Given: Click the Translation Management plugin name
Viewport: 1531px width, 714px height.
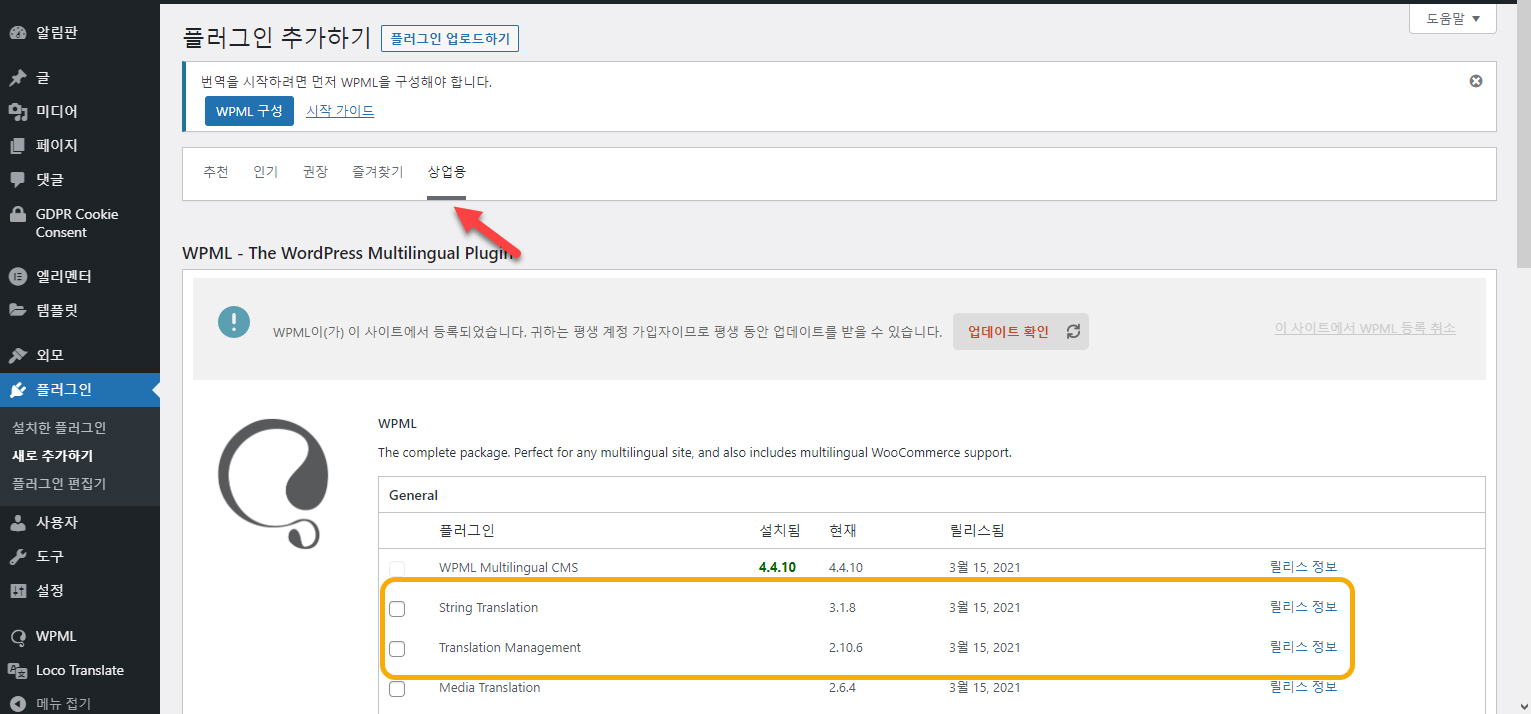Looking at the screenshot, I should [510, 647].
